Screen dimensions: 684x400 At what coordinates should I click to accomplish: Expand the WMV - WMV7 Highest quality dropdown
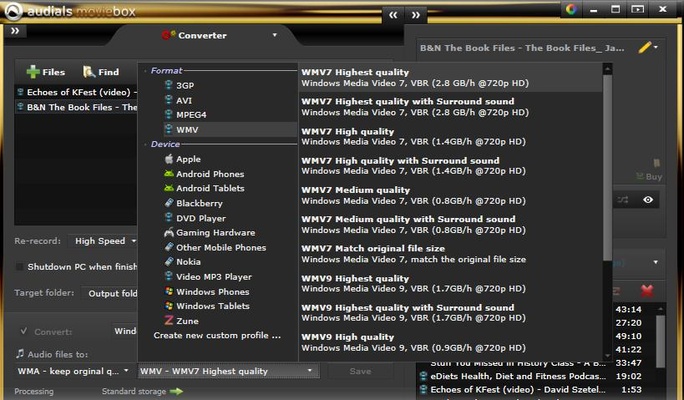tap(228, 371)
